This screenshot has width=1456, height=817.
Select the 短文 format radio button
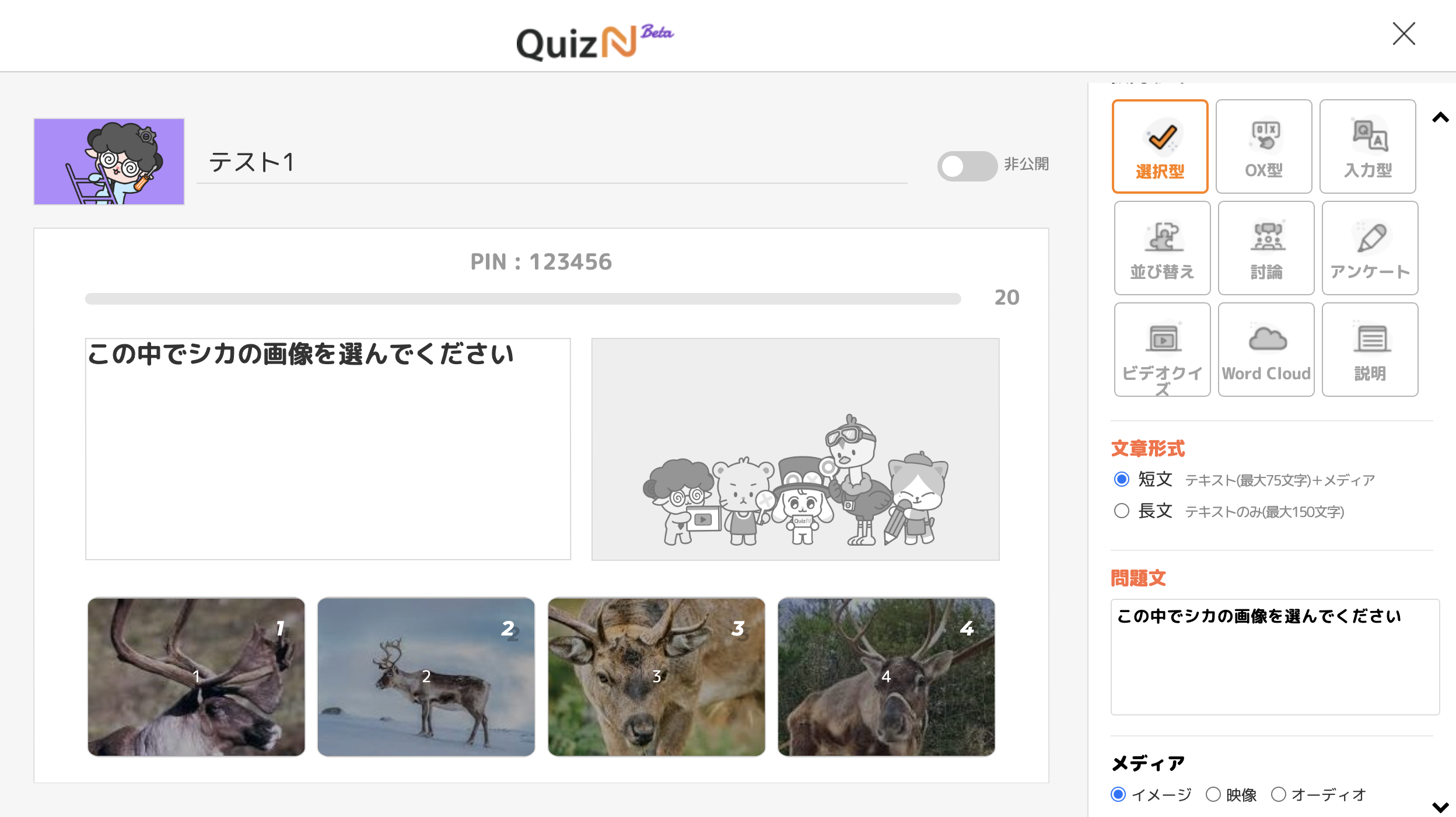[x=1122, y=479]
